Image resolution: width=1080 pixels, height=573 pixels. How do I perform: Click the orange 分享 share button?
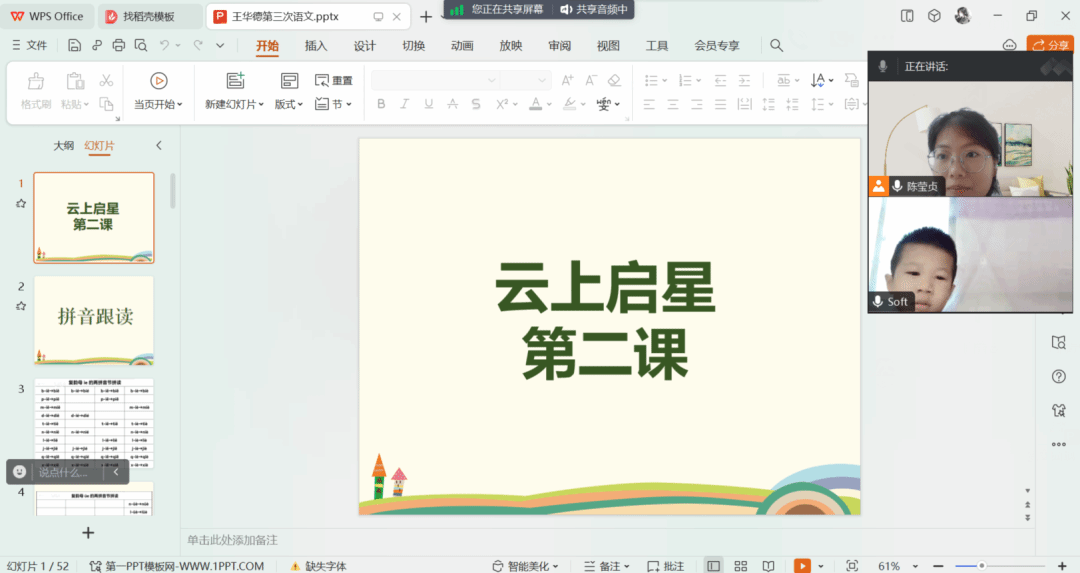point(1051,45)
